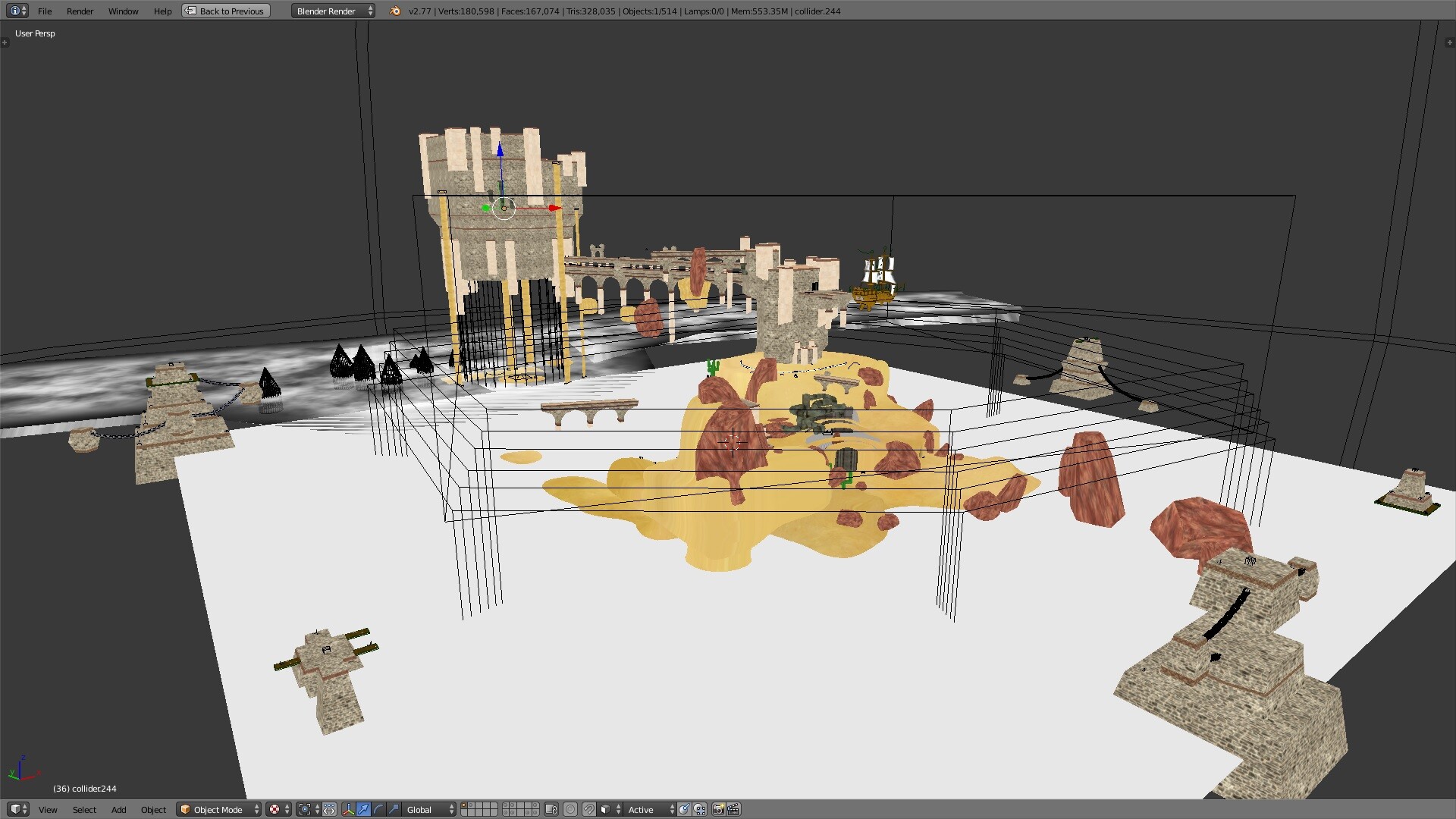Image resolution: width=1456 pixels, height=819 pixels.
Task: Toggle the 3D manipulator widget on or off
Action: click(350, 809)
